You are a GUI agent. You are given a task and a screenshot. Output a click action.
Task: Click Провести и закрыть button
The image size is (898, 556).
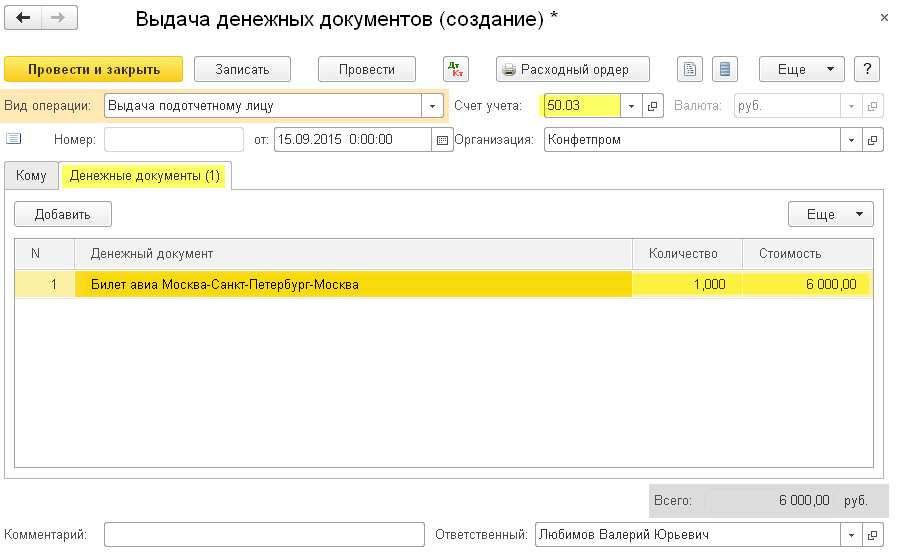click(94, 69)
